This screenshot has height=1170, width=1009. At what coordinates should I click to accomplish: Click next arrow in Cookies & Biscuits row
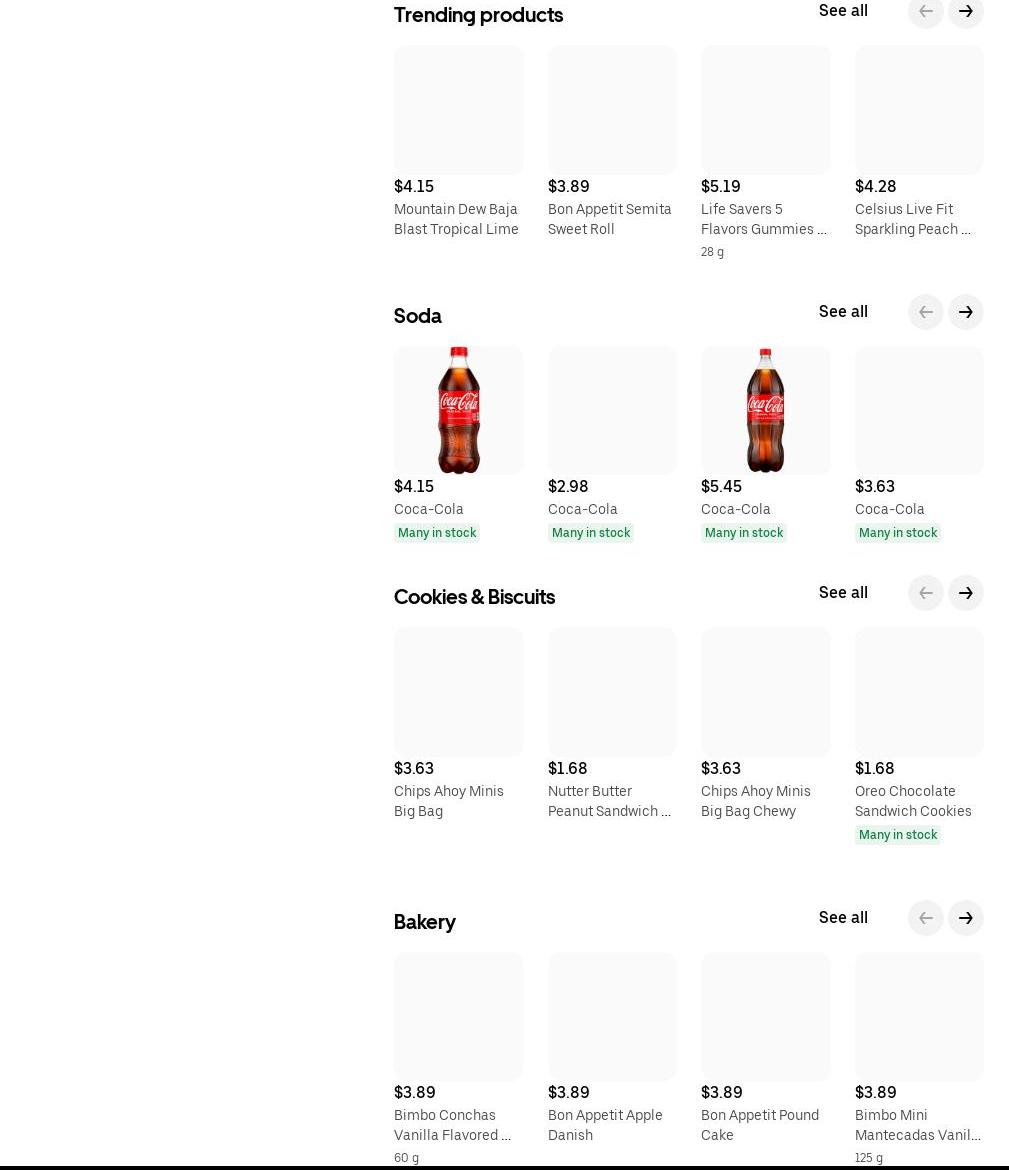click(965, 593)
